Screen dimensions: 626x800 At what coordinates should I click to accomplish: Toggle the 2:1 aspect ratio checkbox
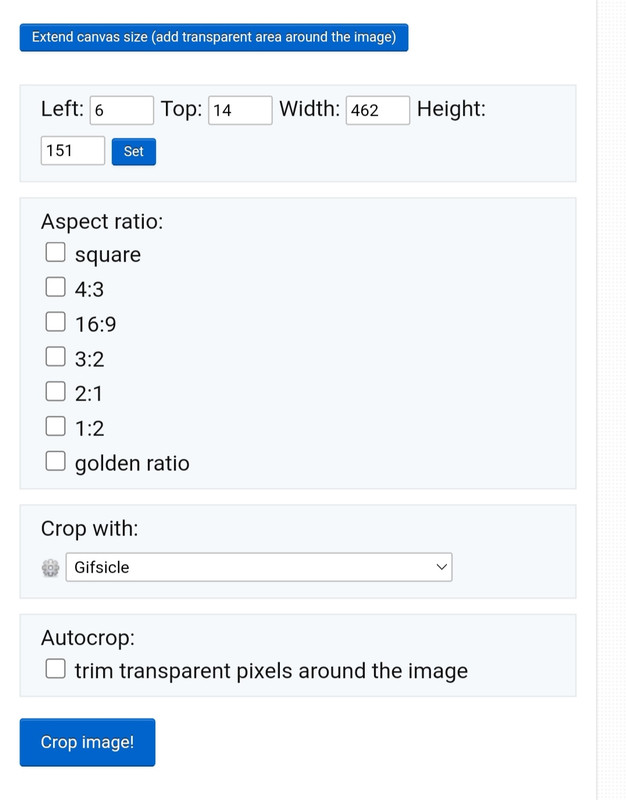(56, 392)
